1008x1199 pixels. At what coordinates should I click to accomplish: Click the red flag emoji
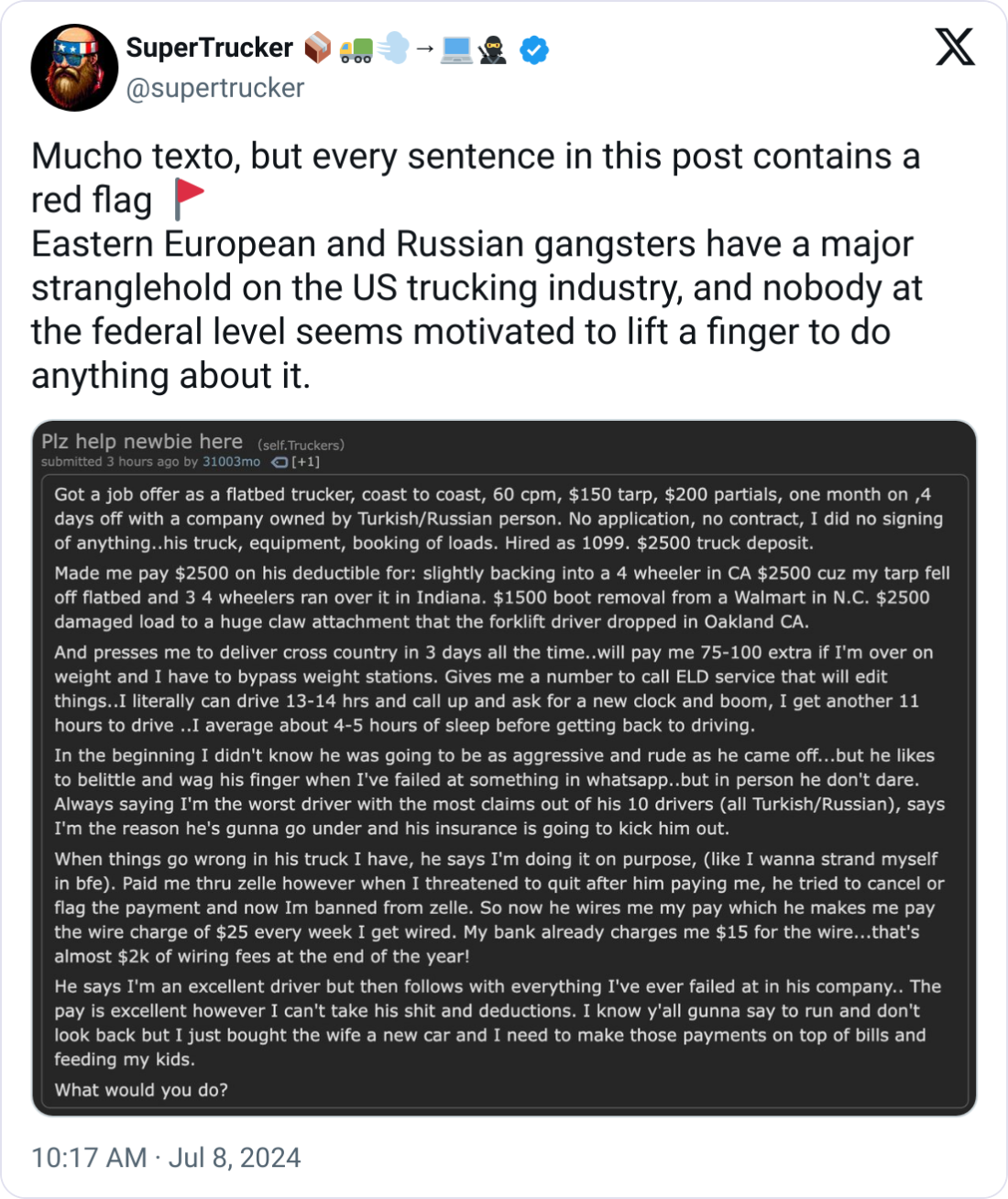coord(189,199)
